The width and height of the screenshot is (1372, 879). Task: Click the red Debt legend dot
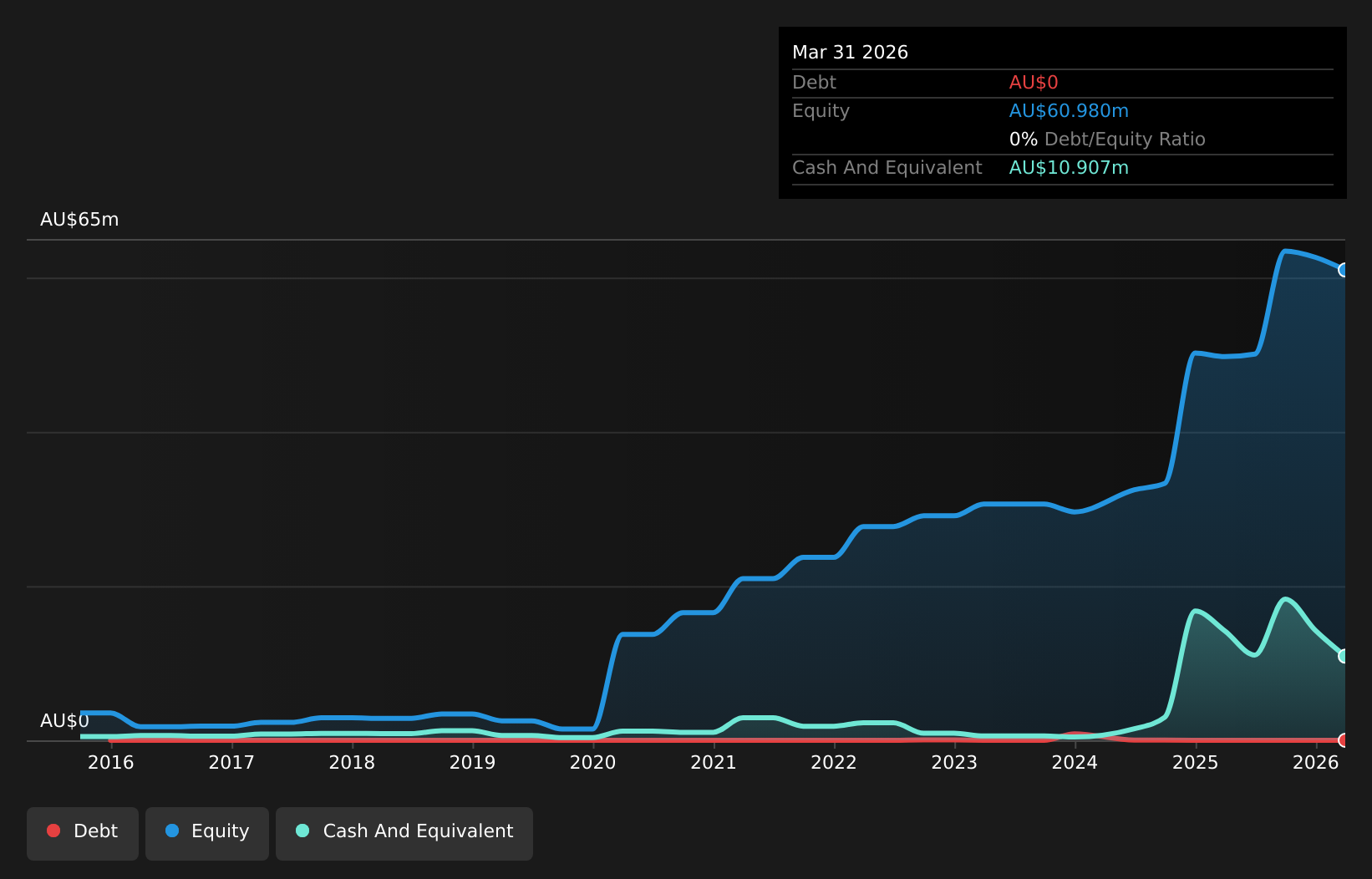tap(53, 831)
